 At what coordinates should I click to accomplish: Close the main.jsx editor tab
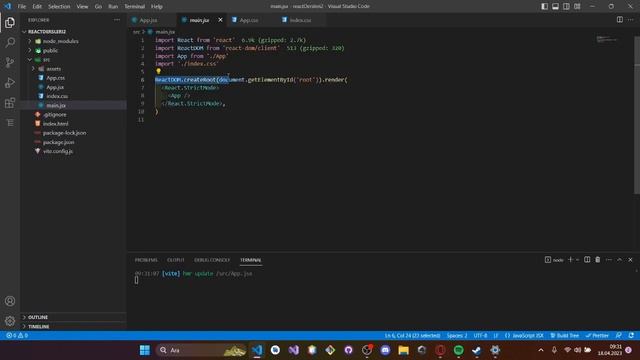coord(220,20)
